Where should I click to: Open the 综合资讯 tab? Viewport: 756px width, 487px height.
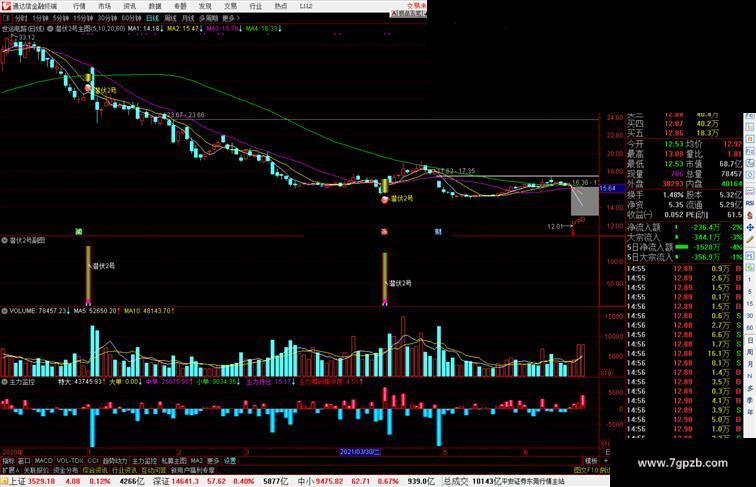(x=95, y=470)
